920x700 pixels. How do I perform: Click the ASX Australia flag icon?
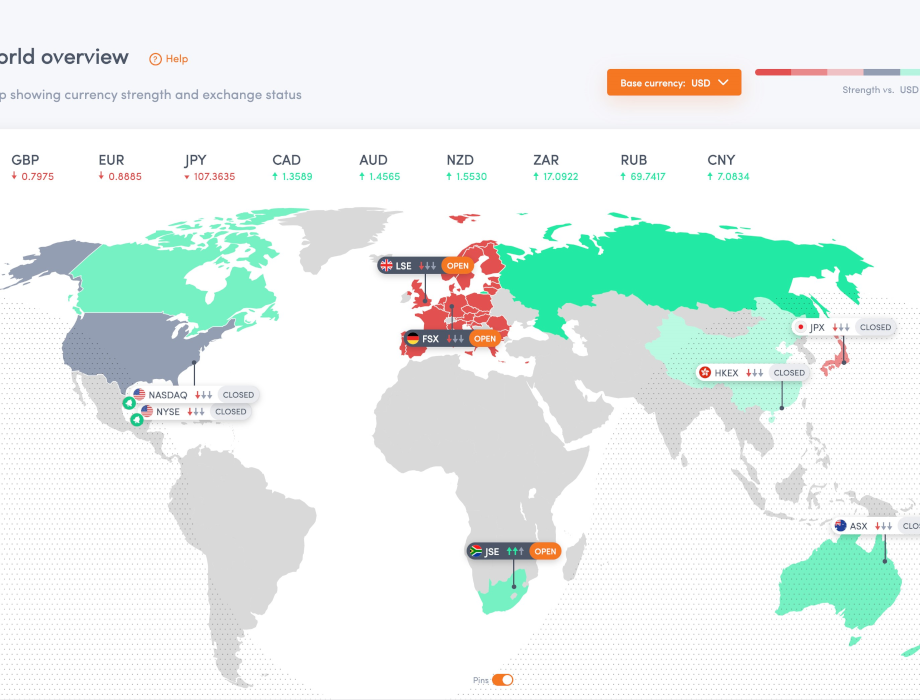click(x=840, y=526)
